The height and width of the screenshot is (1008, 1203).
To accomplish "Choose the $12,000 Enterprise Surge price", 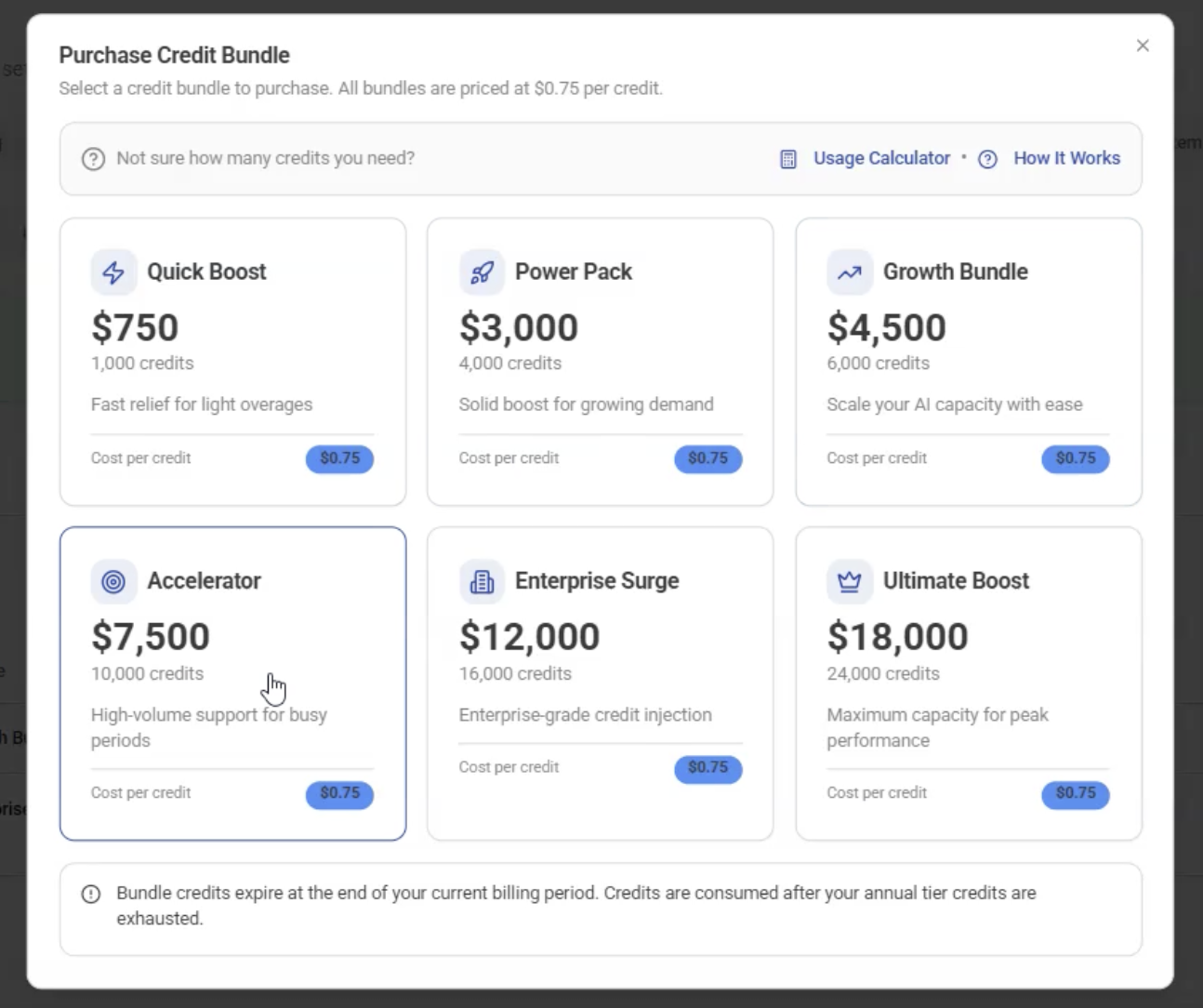I will click(529, 637).
